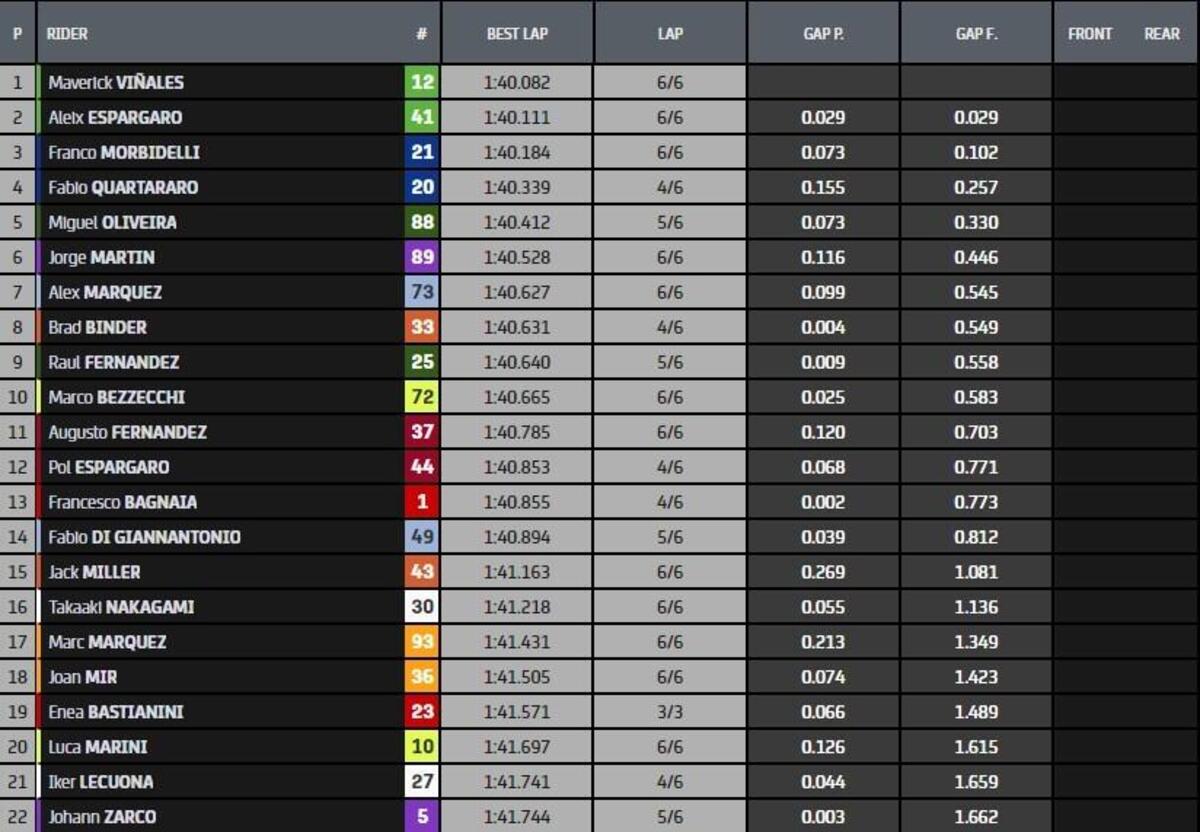Open rider Fabio QUARTARARO

[x=123, y=187]
